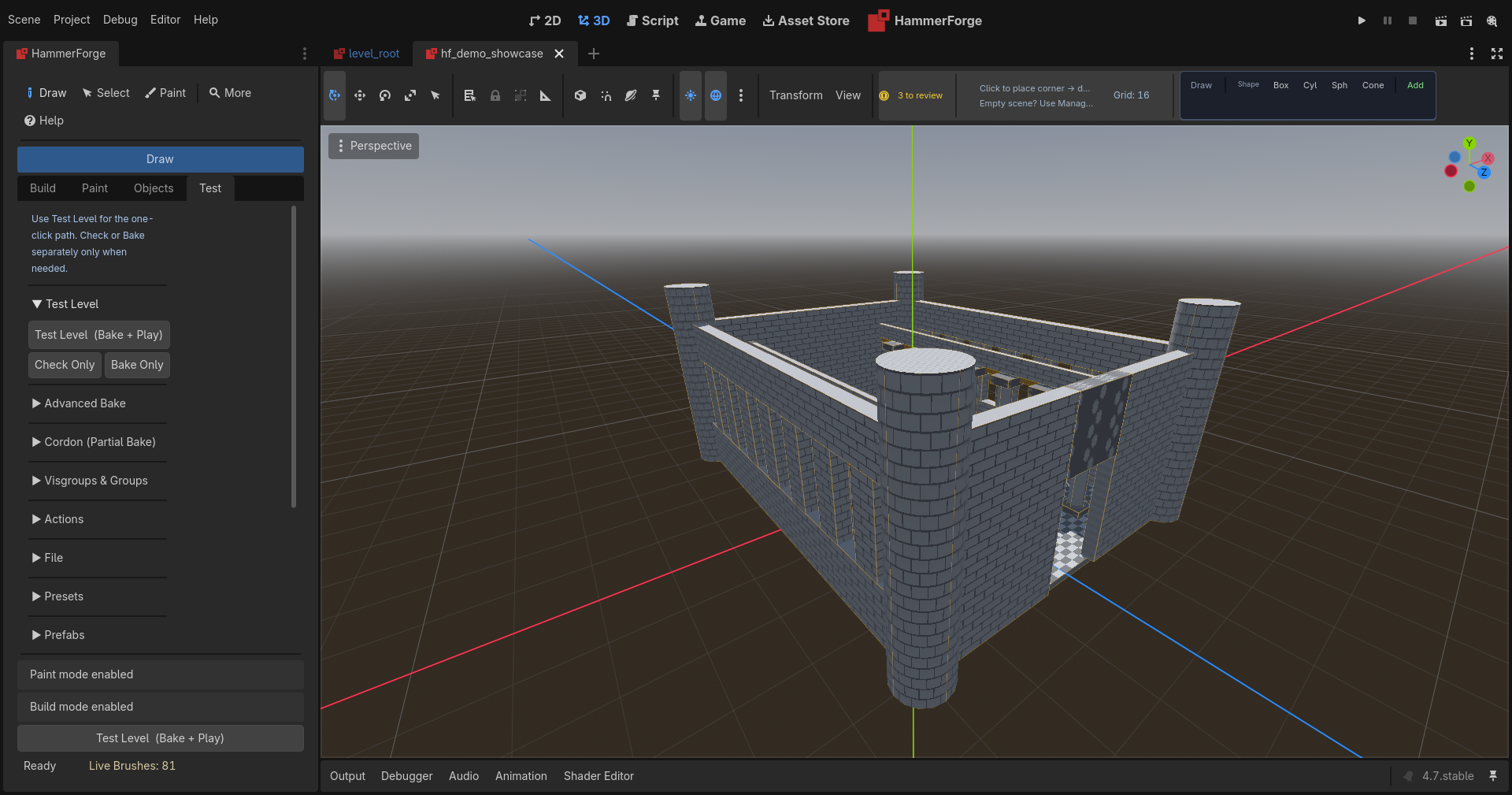Open the Asset Store workspace
1512x795 pixels.
pyautogui.click(x=806, y=20)
